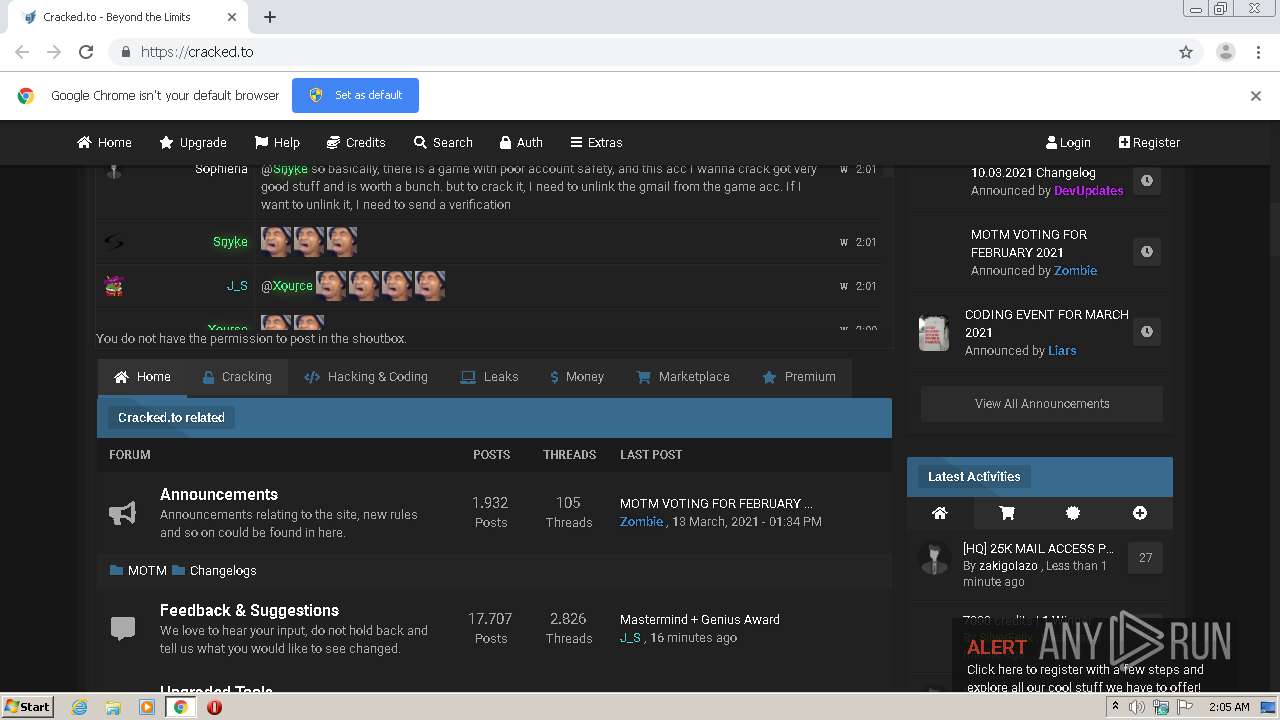Switch to the Marketplace forum tab
1280x720 pixels.
(683, 377)
